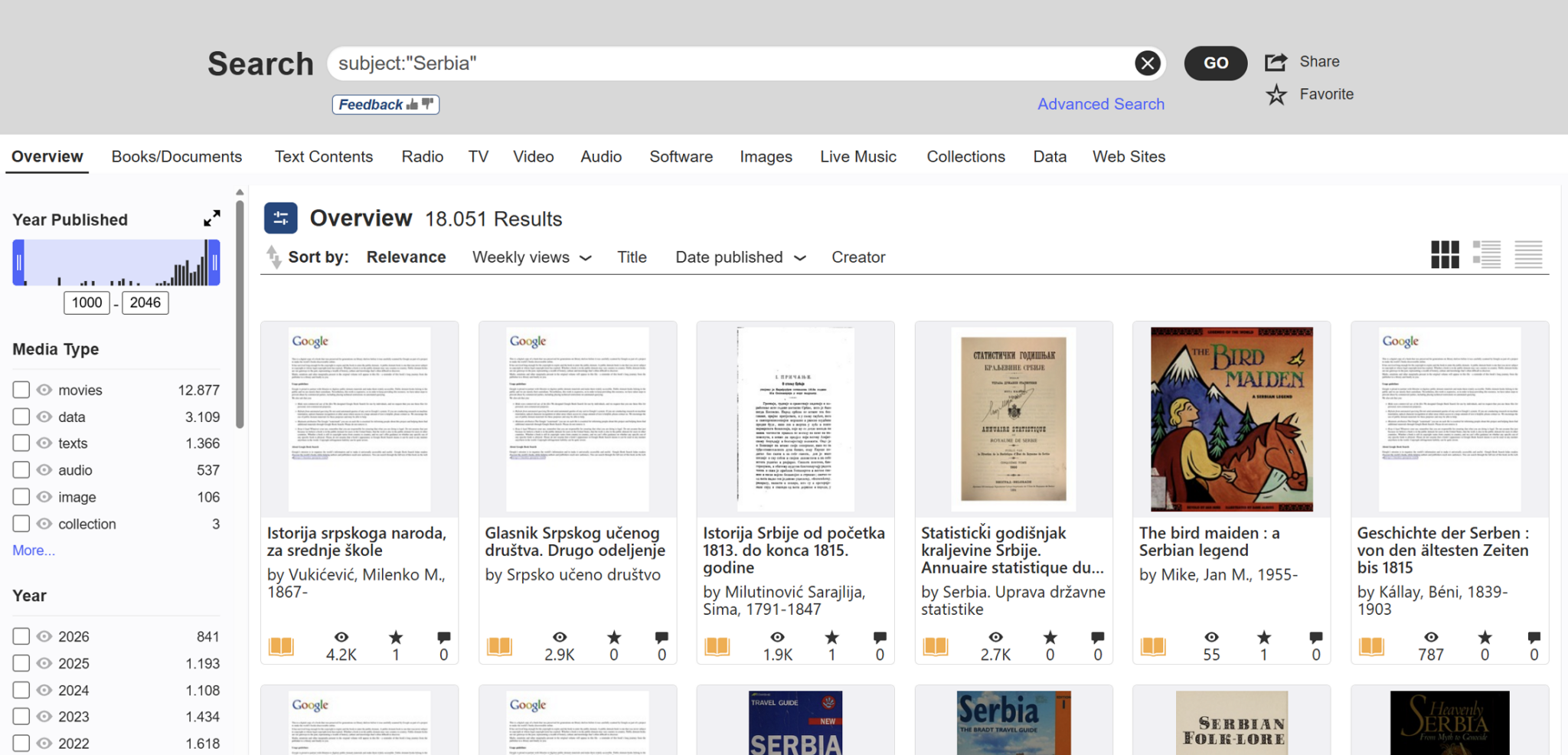1568x755 pixels.
Task: Open the Date published sort dropdown
Action: [740, 257]
